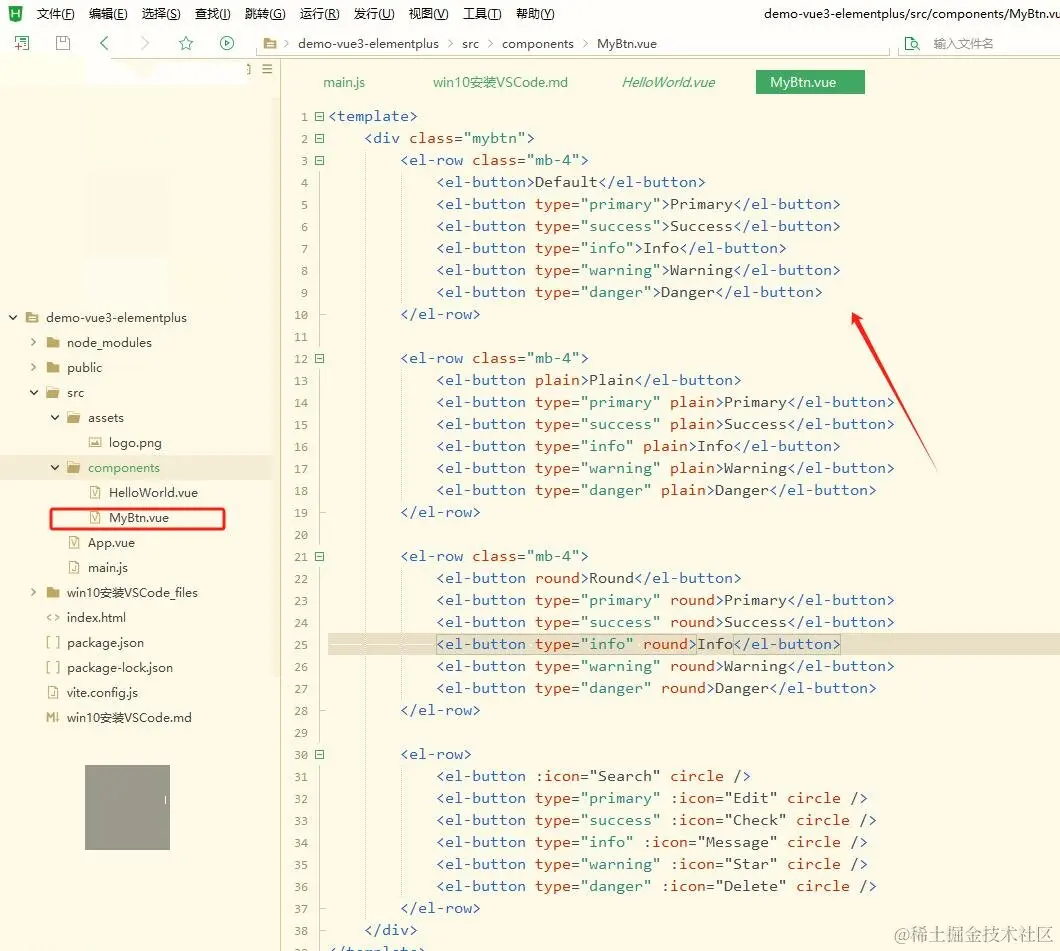Image resolution: width=1060 pixels, height=951 pixels.
Task: Fold the el-row block at line 21
Action: click(320, 556)
